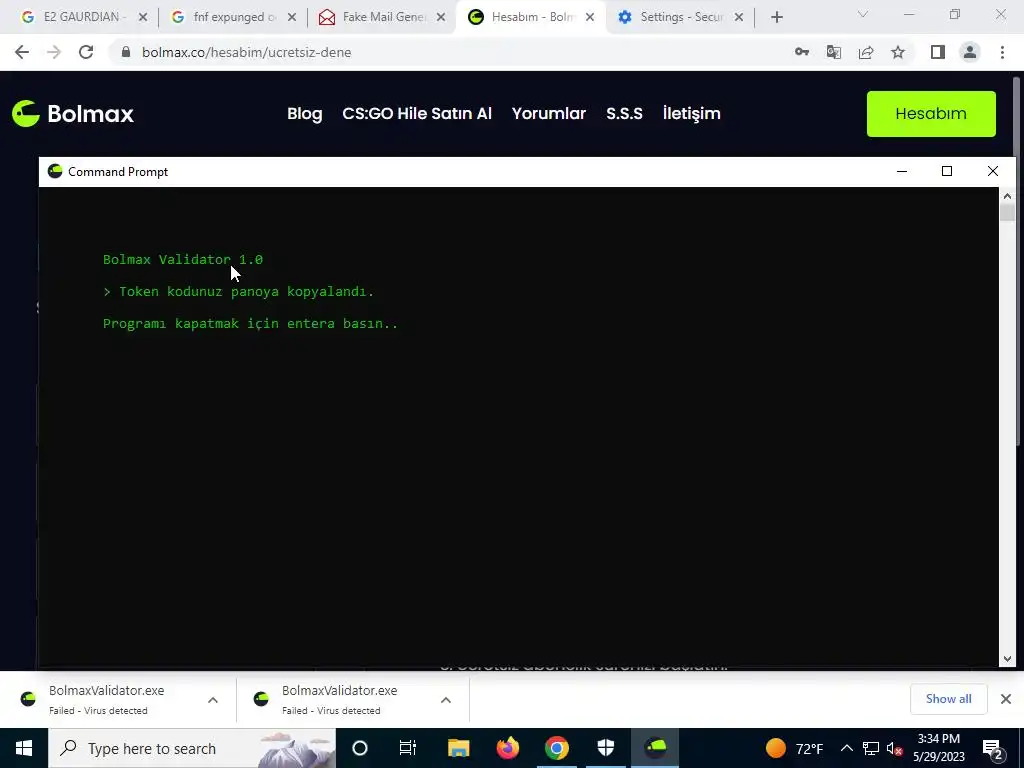Open Chrome from taskbar
Image resolution: width=1024 pixels, height=768 pixels.
pyautogui.click(x=557, y=748)
